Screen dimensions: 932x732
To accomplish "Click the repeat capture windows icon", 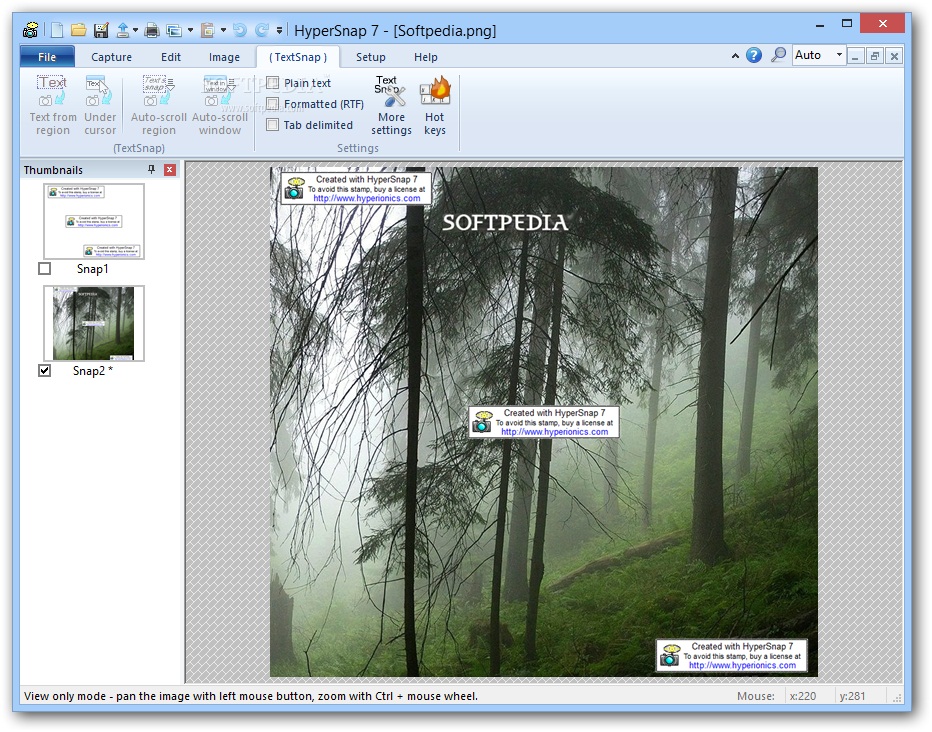I will pyautogui.click(x=174, y=30).
